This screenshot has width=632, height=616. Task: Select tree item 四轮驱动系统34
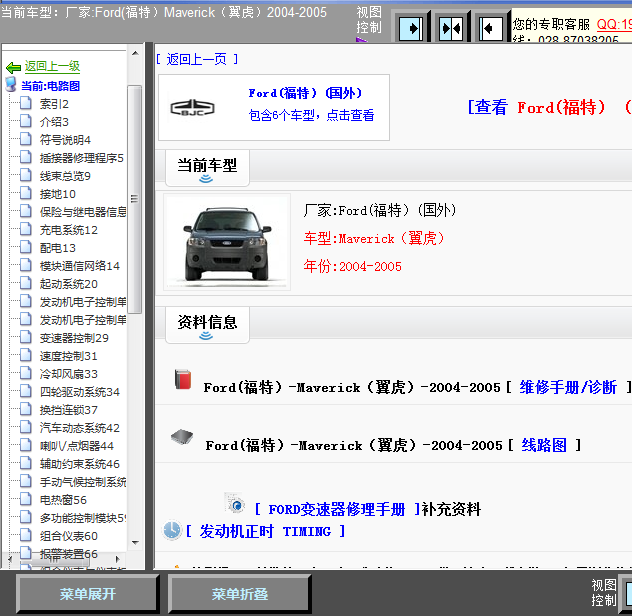79,392
